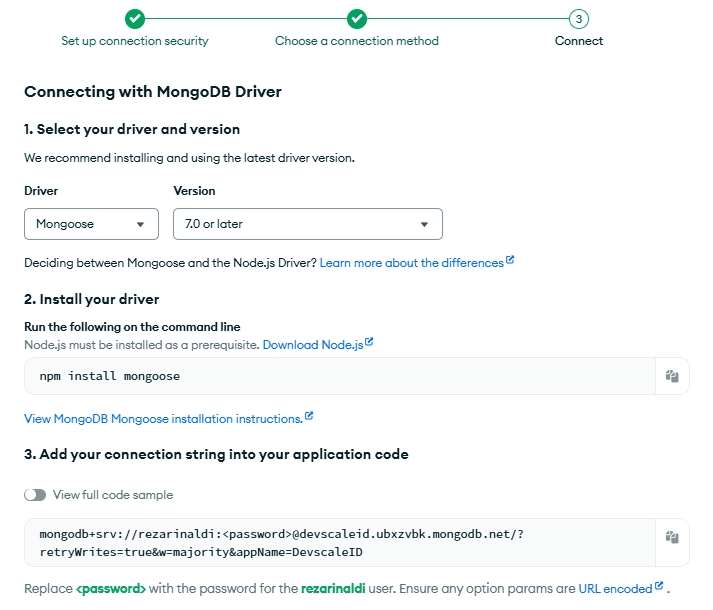The image size is (713, 610).
Task: Click the 1. Select your driver and version heading
Action: pos(132,129)
